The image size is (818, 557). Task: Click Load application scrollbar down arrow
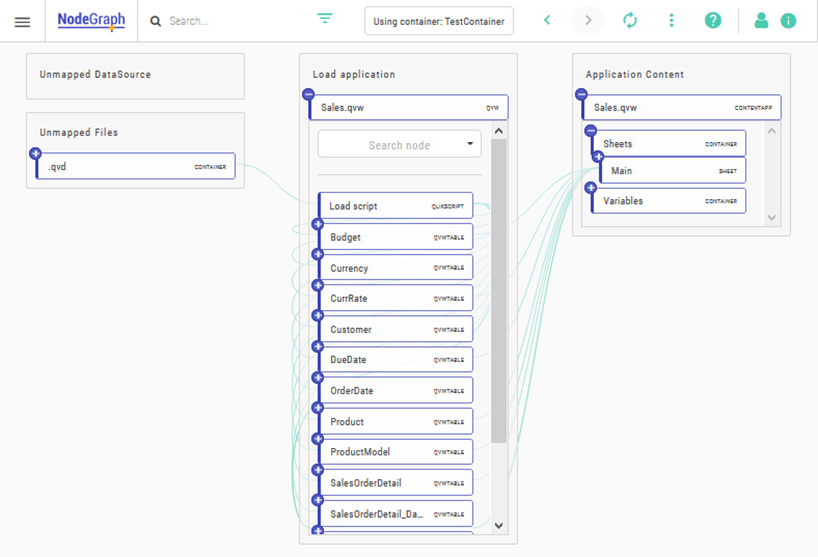coord(499,526)
